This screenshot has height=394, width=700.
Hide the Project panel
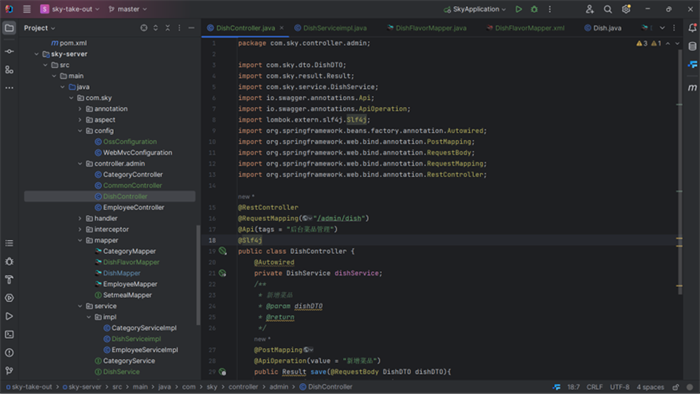(191, 28)
